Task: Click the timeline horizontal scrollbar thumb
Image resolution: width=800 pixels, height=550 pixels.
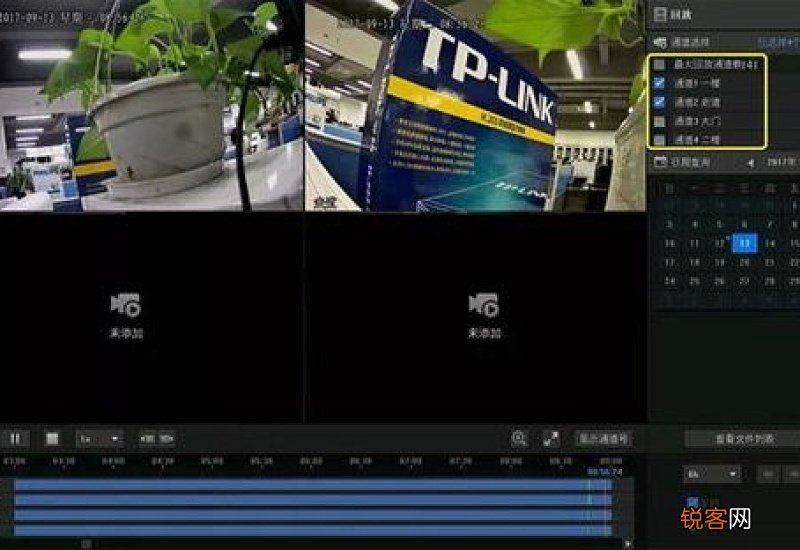Action: (87, 544)
